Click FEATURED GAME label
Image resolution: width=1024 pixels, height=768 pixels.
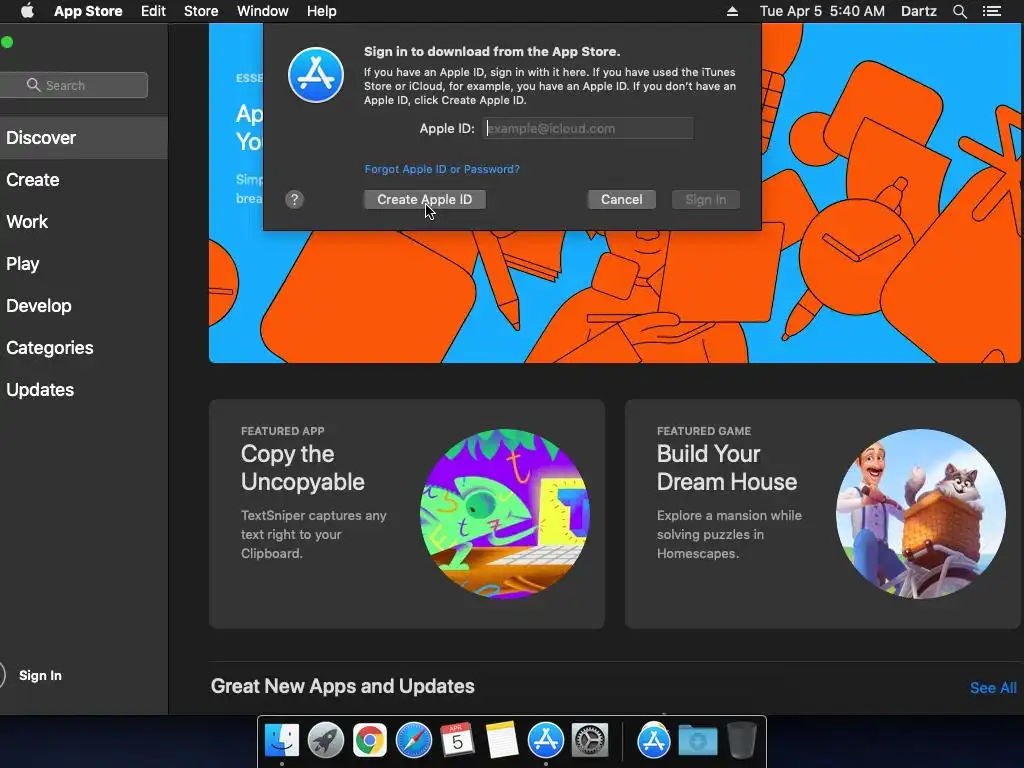(703, 431)
